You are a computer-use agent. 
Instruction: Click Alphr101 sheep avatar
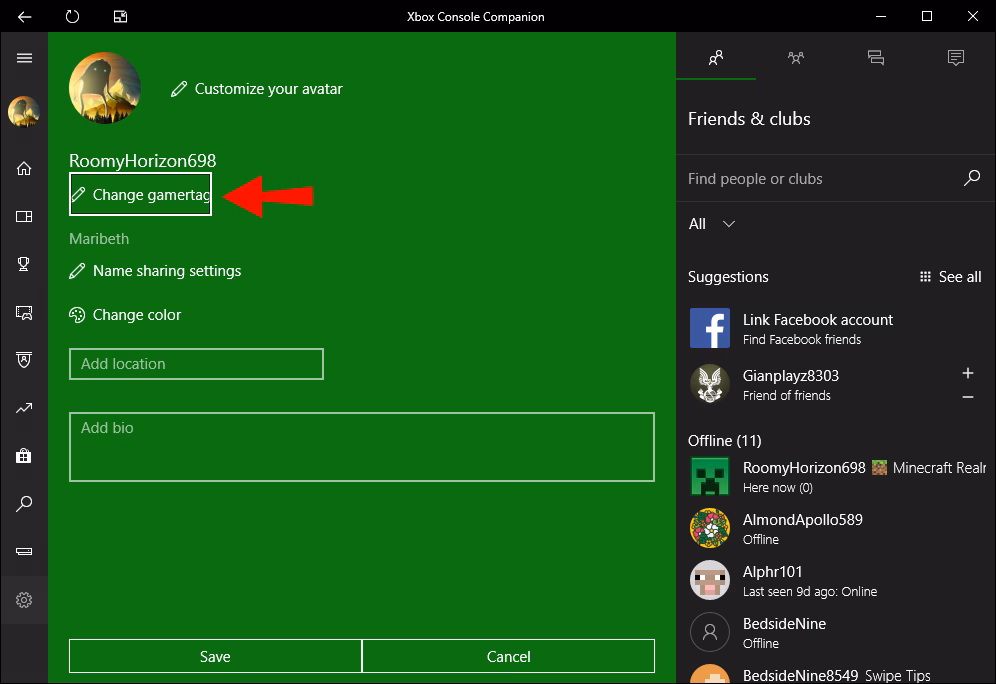point(710,580)
